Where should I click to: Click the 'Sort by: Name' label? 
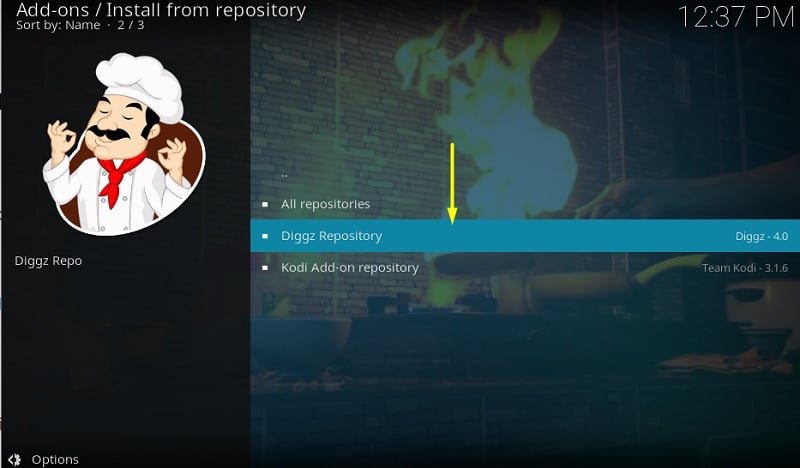58,25
